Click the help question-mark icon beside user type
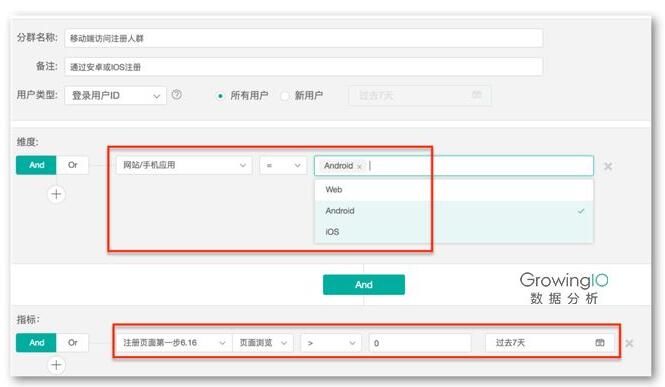This screenshot has width=665, height=387. [x=177, y=95]
